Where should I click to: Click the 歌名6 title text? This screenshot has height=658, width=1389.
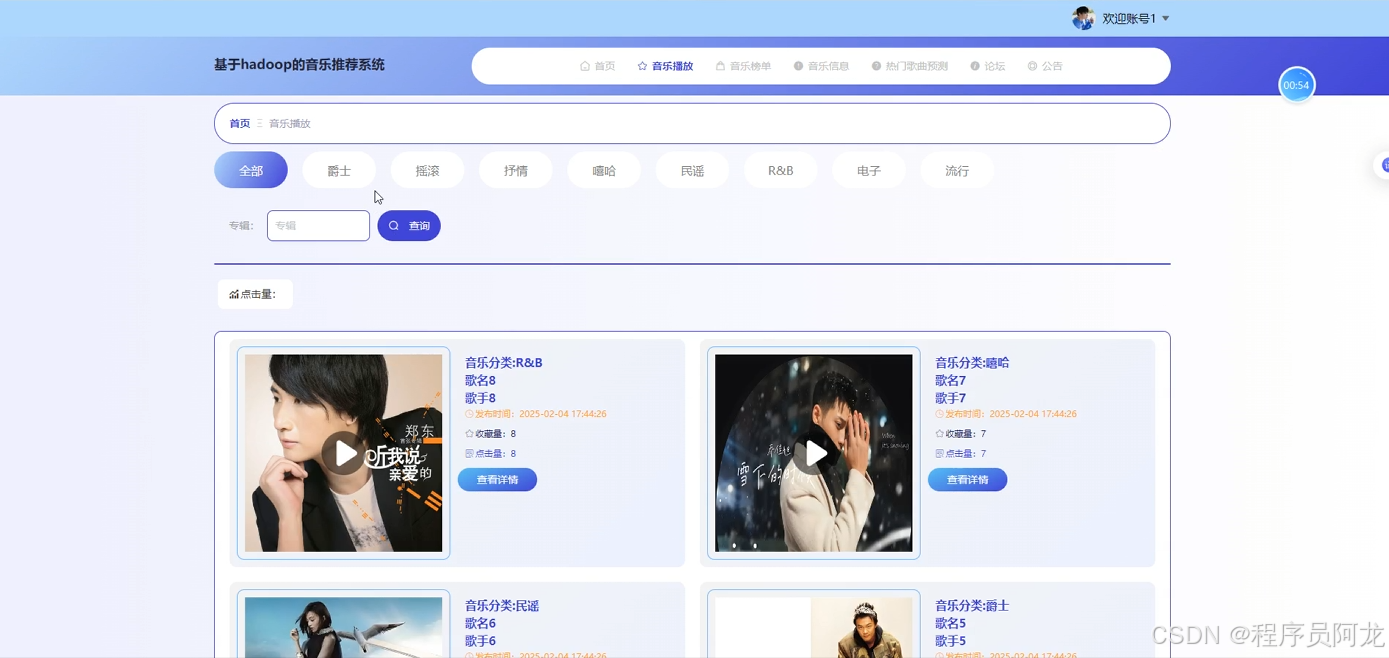480,624
